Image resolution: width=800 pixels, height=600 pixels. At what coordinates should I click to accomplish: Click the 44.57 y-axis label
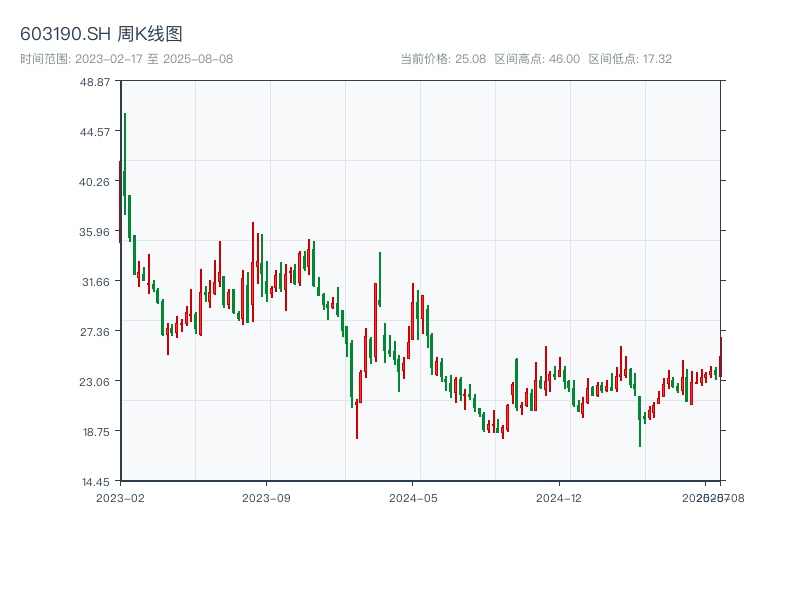click(95, 131)
